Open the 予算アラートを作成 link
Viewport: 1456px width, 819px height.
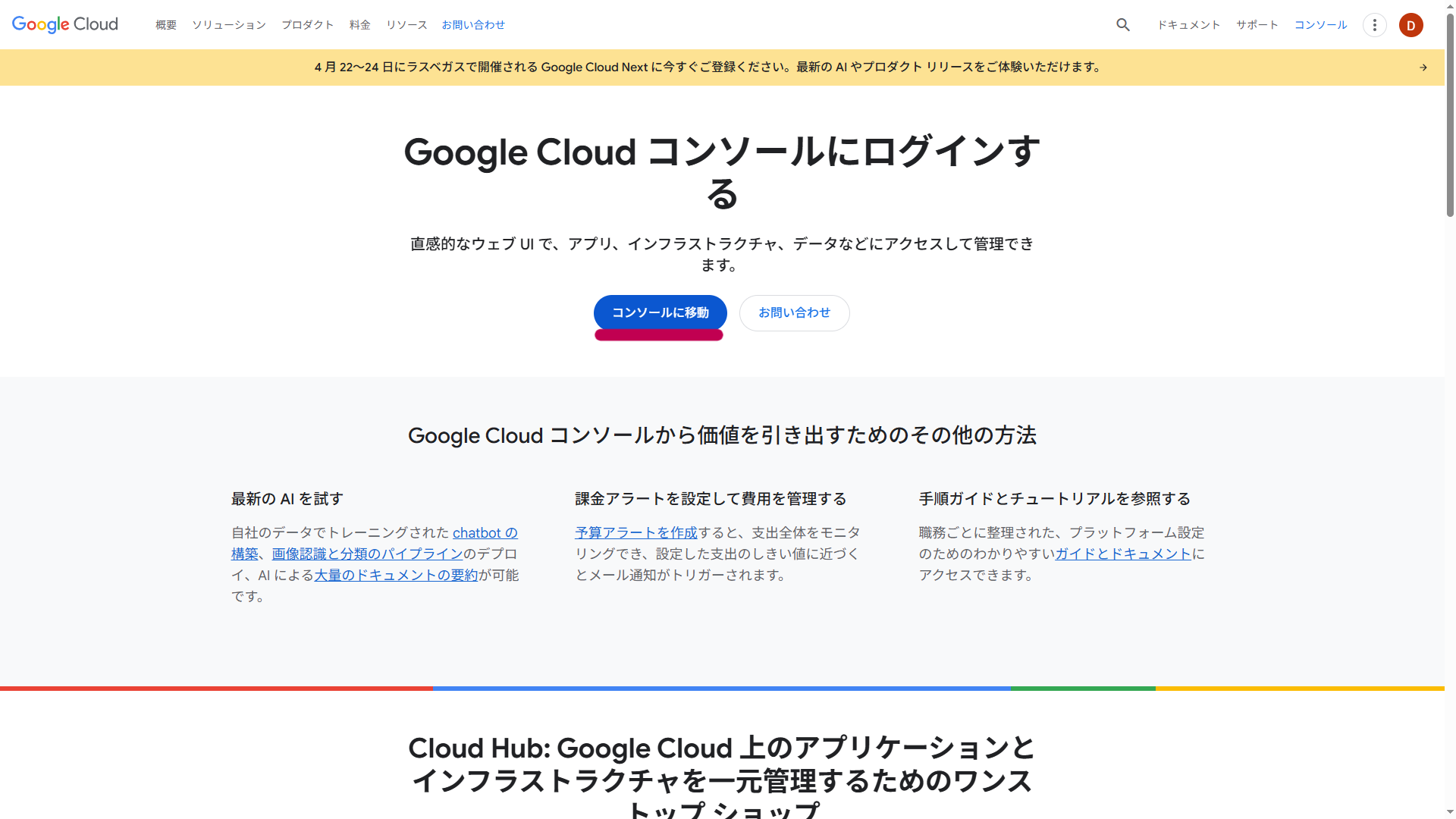(x=635, y=533)
